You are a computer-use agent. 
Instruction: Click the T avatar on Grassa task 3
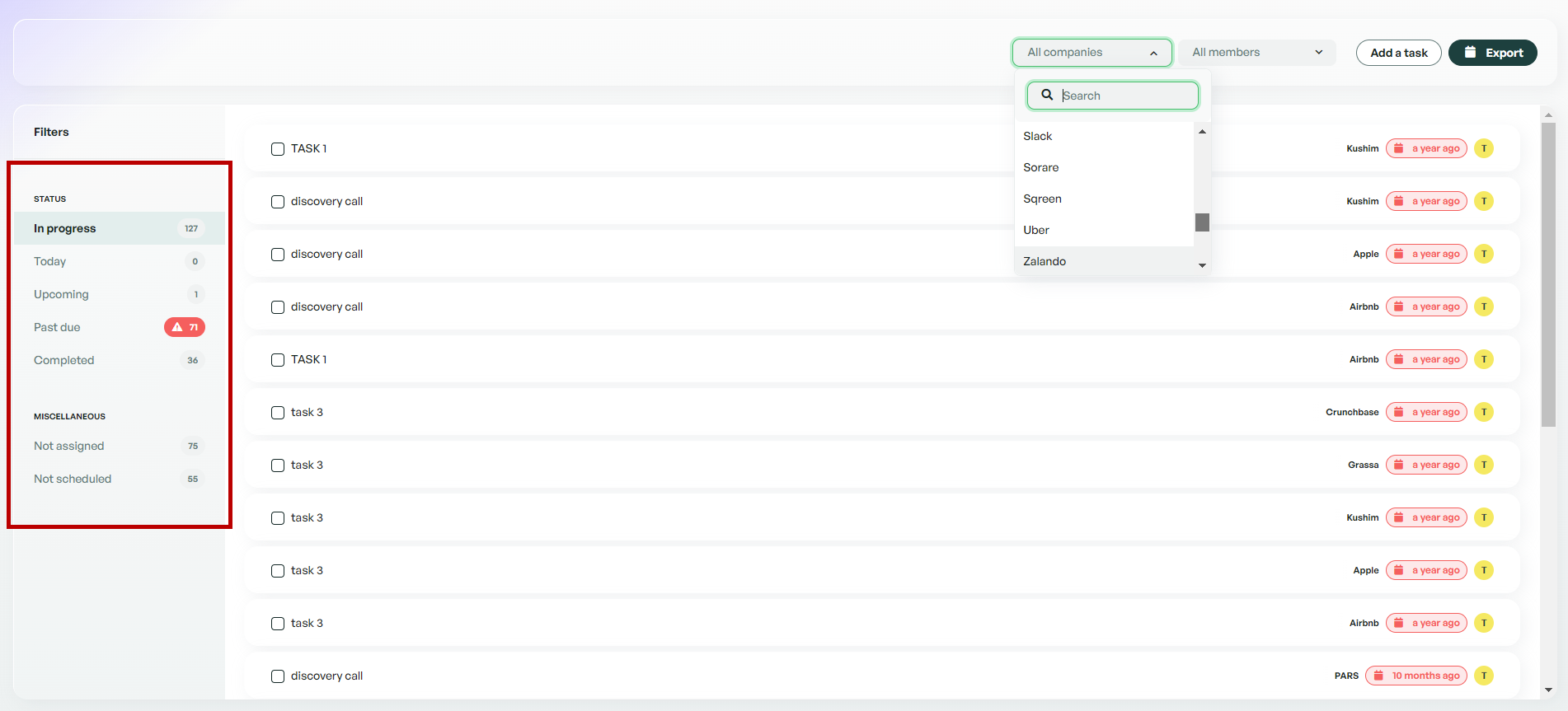click(x=1484, y=465)
